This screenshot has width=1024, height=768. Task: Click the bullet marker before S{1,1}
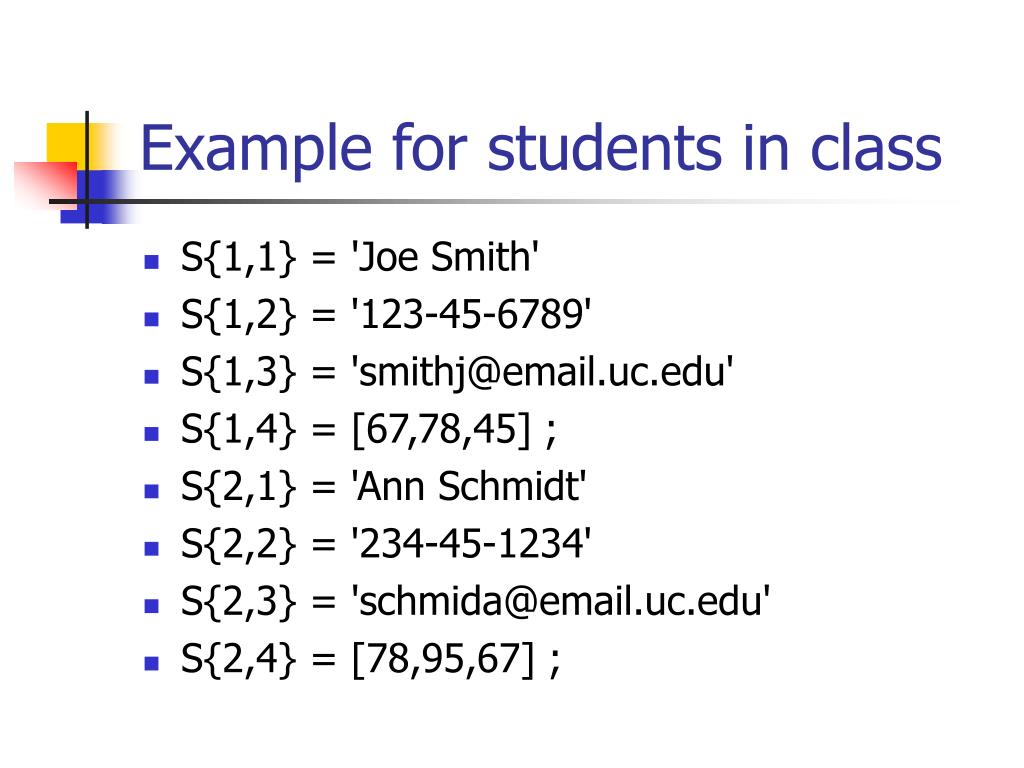tap(152, 262)
